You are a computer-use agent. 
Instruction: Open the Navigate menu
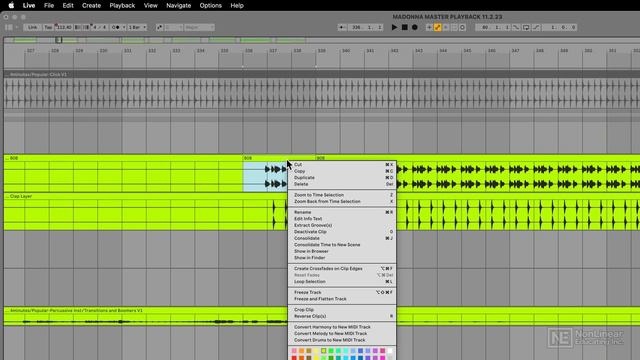point(178,5)
